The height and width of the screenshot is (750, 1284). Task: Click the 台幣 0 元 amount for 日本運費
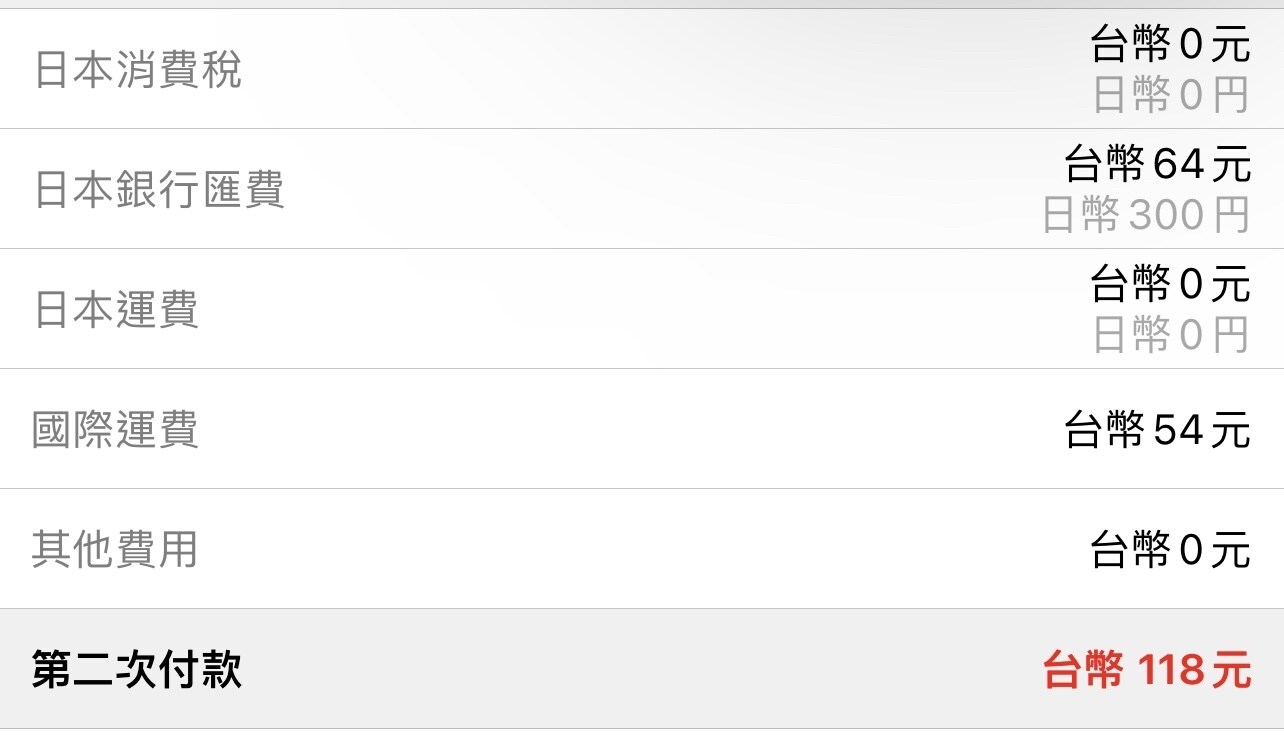point(1170,285)
